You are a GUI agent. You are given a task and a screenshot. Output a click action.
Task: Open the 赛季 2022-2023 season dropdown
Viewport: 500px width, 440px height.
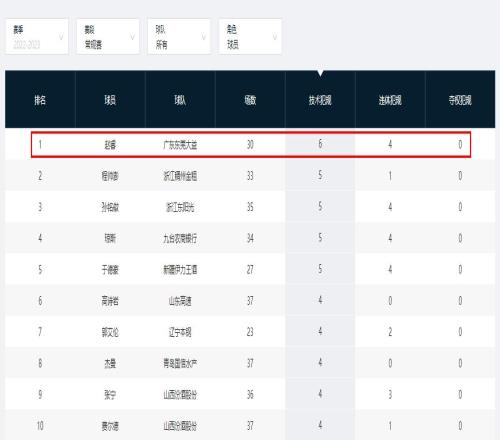37,37
